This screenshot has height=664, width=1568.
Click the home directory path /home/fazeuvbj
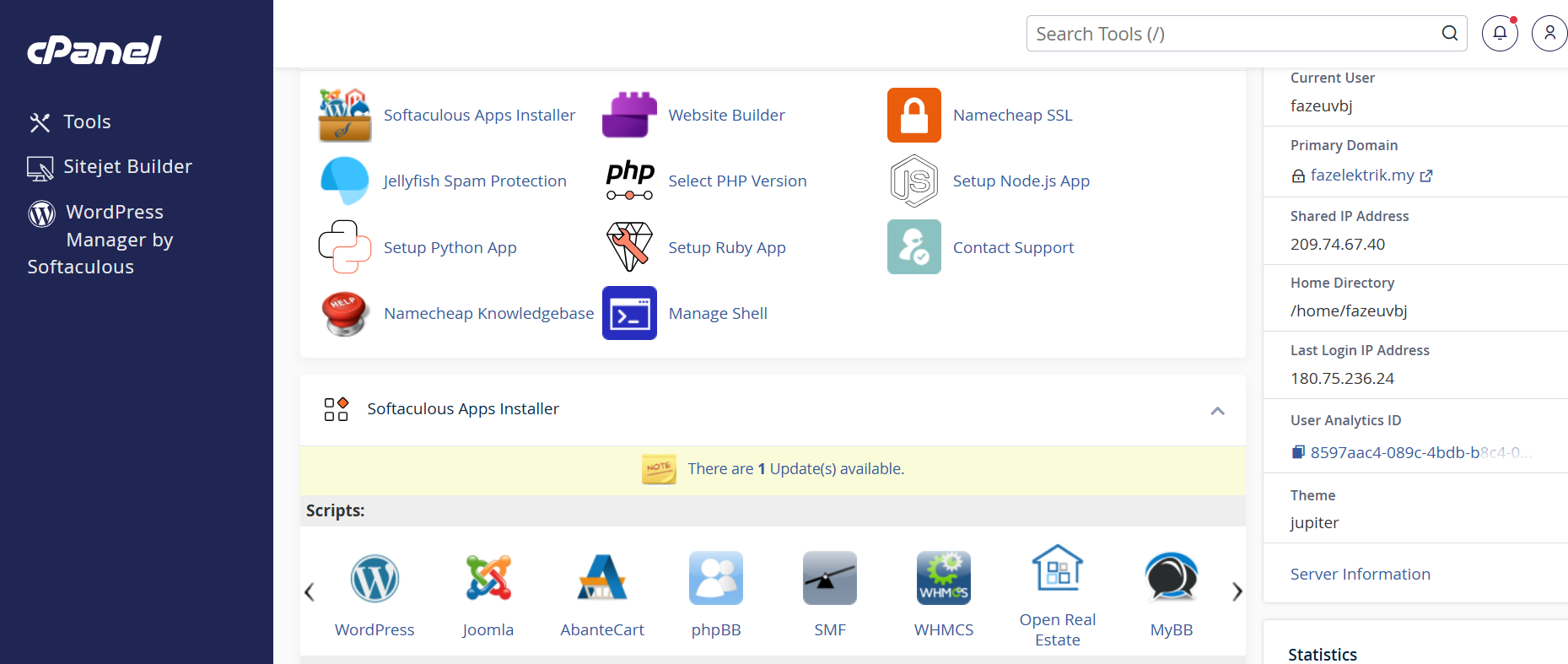click(1349, 311)
